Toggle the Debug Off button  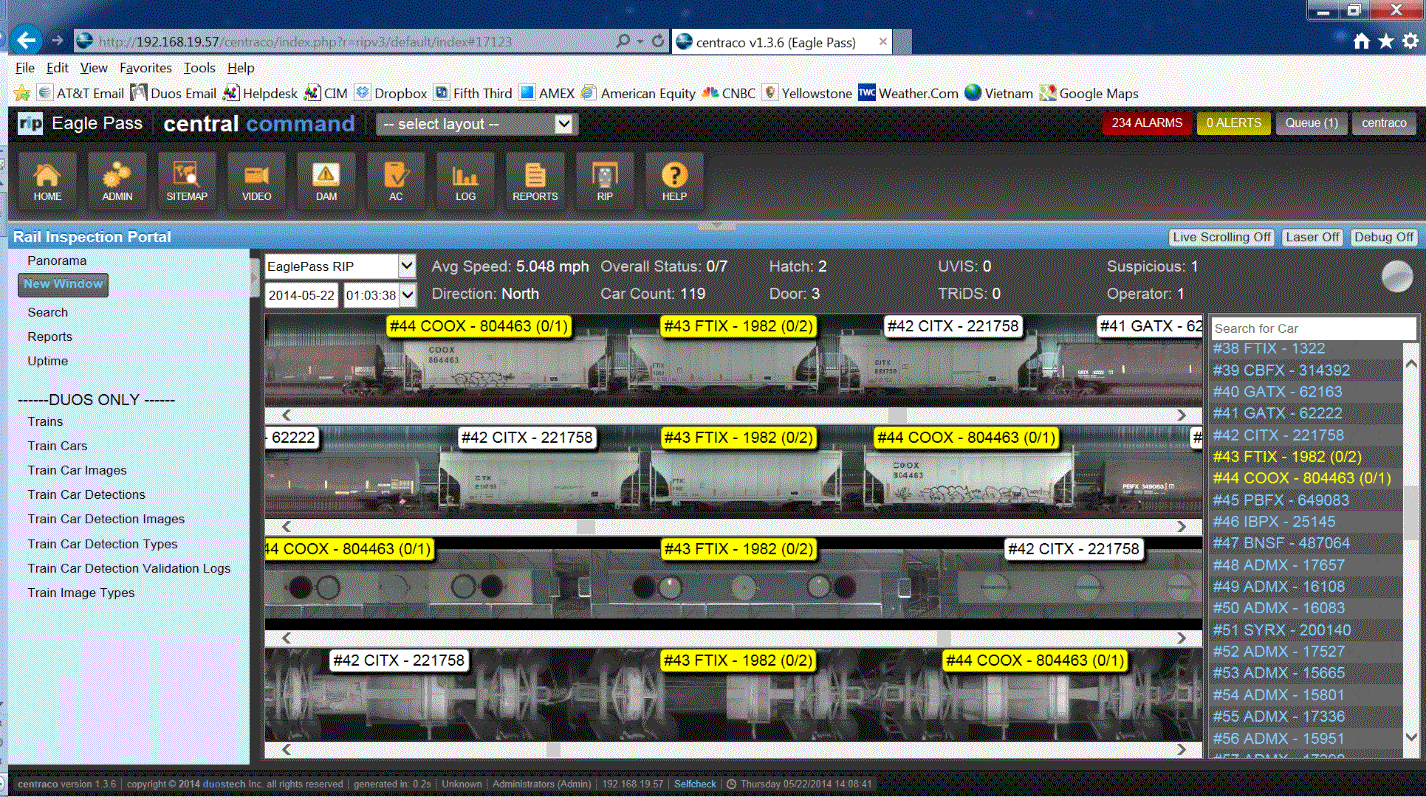tap(1384, 237)
